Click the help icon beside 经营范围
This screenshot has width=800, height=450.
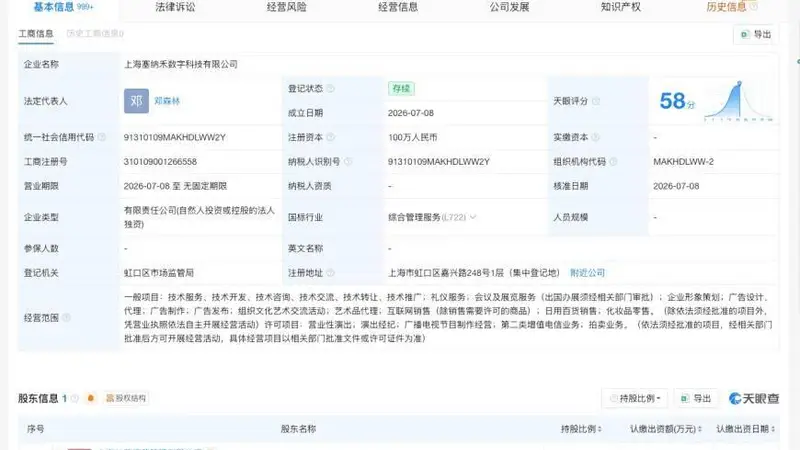(66, 318)
